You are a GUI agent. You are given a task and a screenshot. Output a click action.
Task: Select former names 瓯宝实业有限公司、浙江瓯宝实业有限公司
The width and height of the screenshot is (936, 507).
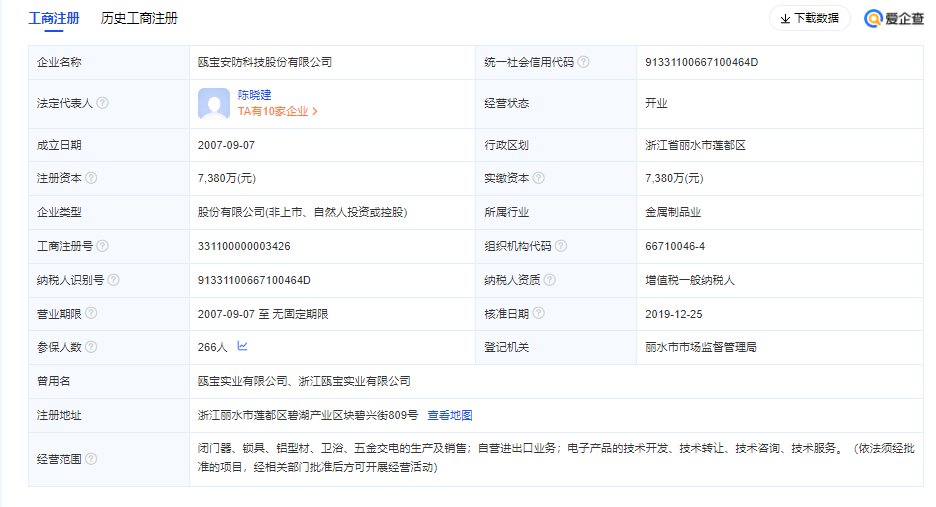point(304,381)
